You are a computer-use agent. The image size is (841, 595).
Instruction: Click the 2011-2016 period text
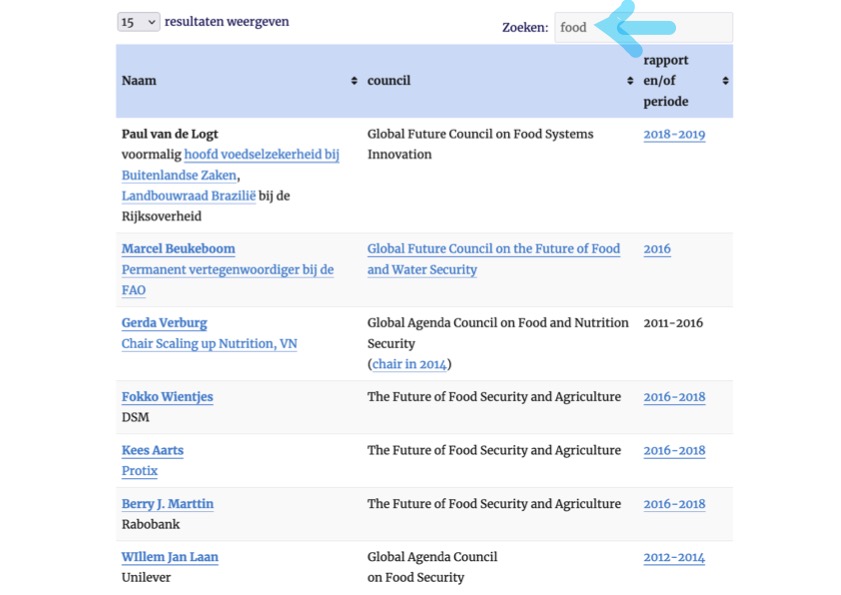coord(673,323)
